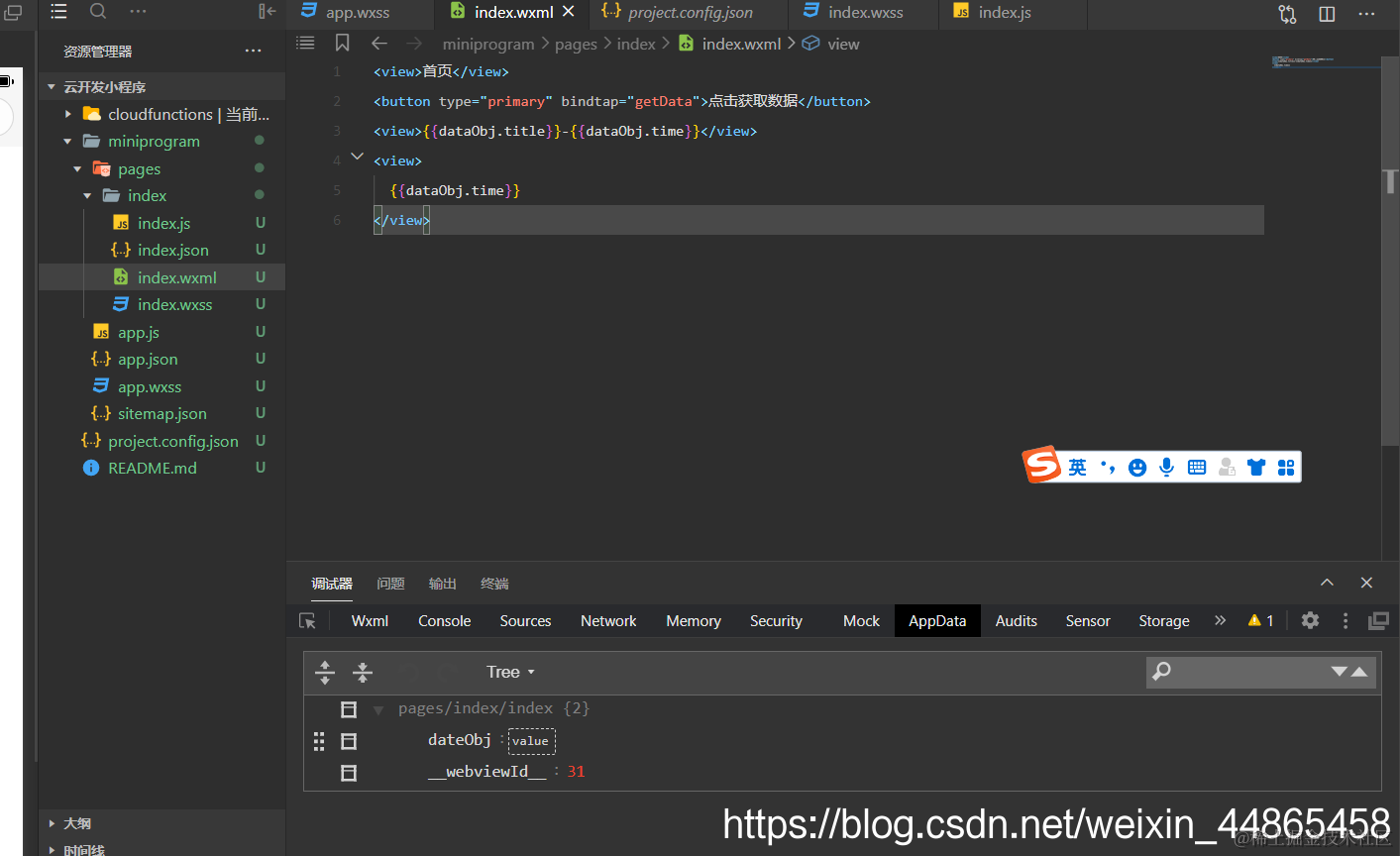Close the index.wxml tab
Screen dimensions: 1400x856
[569, 12]
